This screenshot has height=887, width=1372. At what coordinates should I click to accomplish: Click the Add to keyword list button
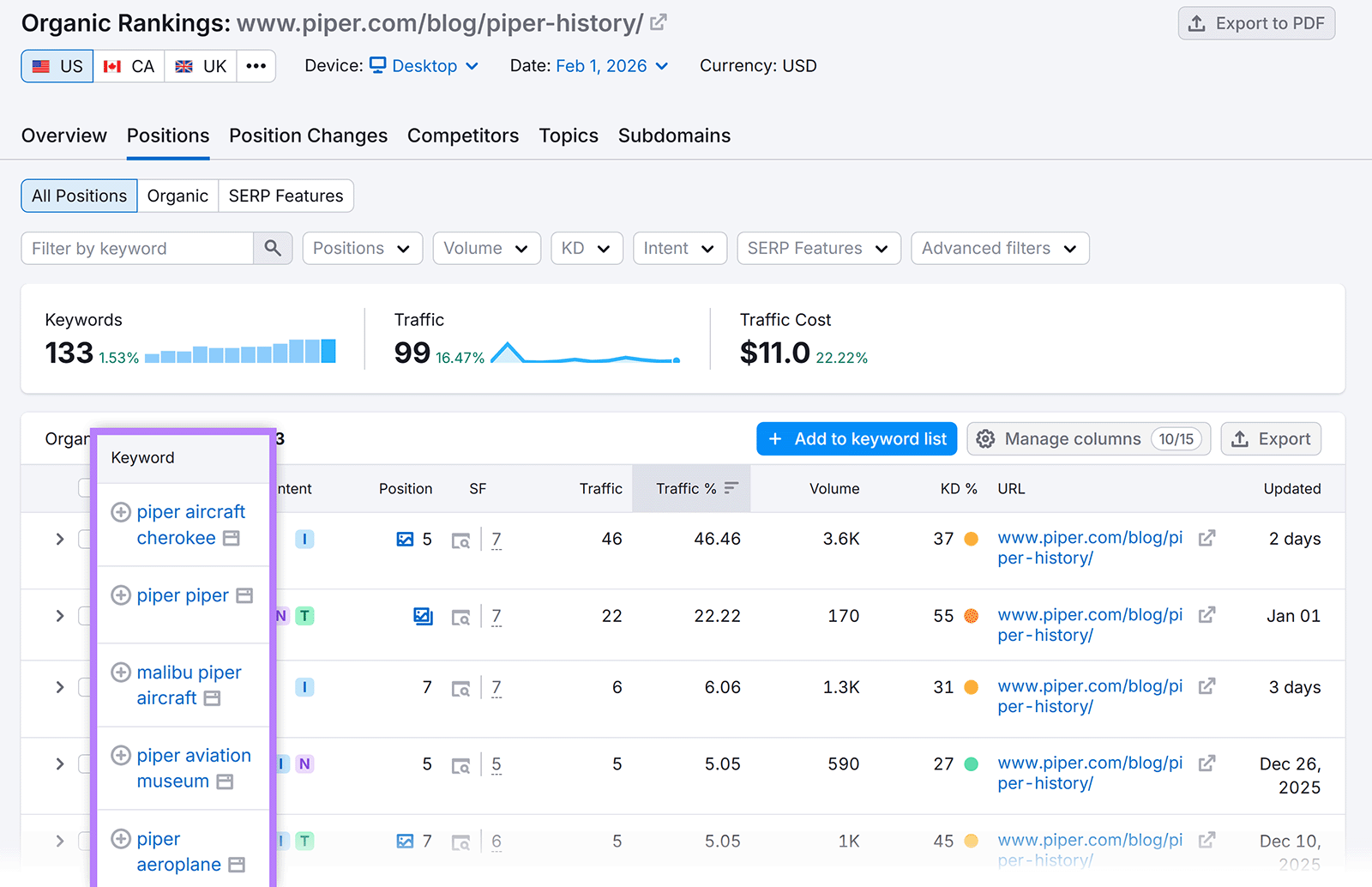pos(856,438)
